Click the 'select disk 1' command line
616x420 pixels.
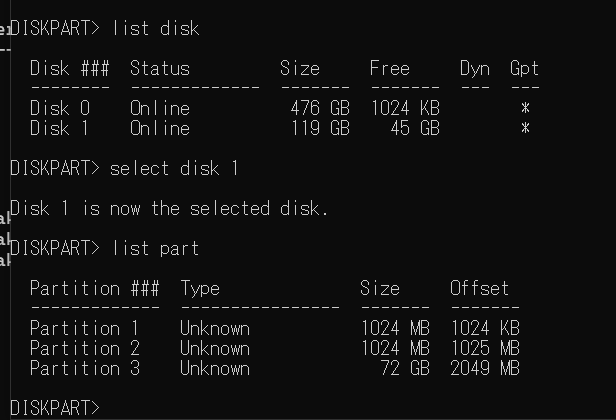[x=124, y=168]
